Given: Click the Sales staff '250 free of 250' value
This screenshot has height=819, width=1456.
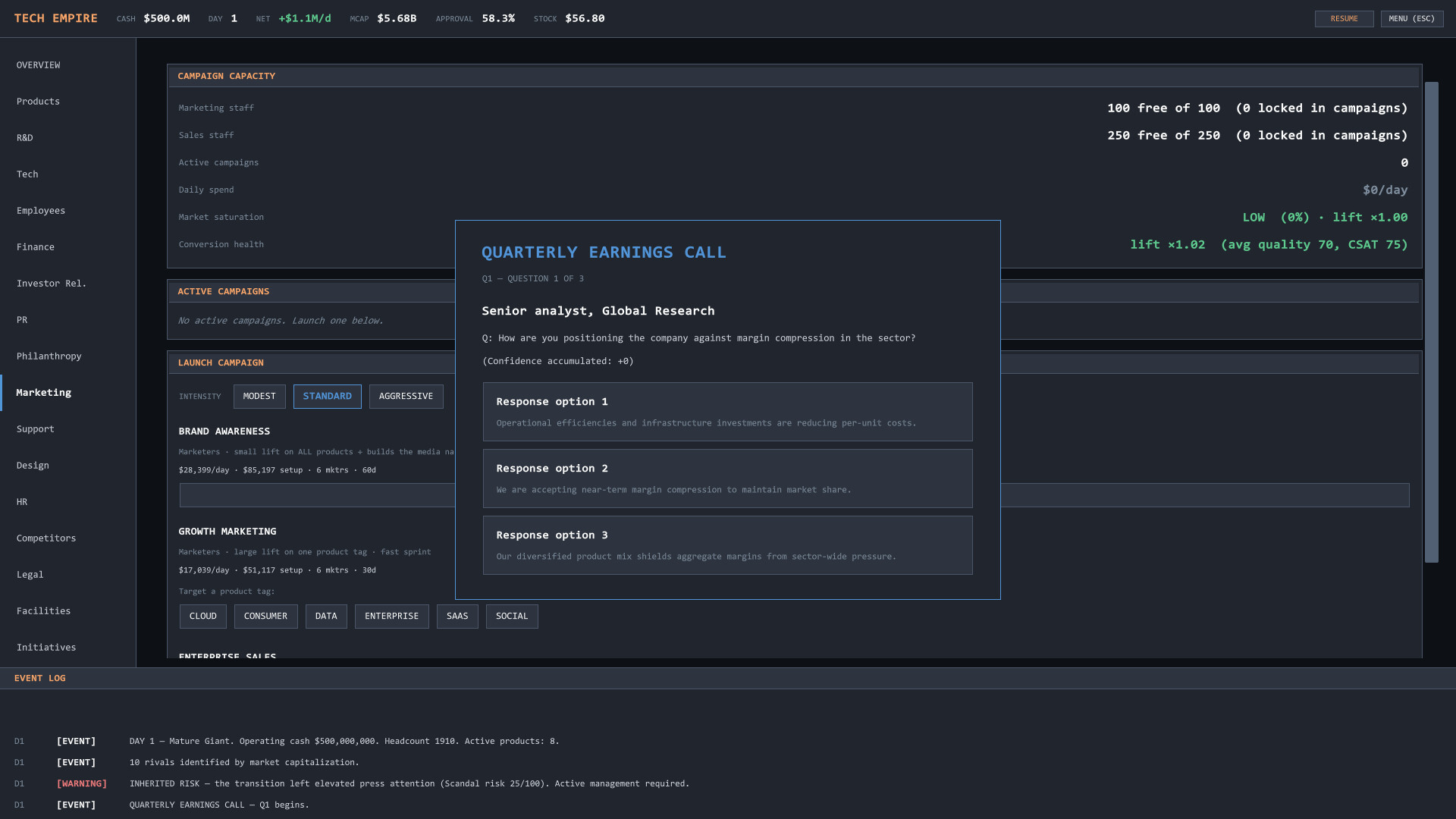Looking at the screenshot, I should (1257, 136).
